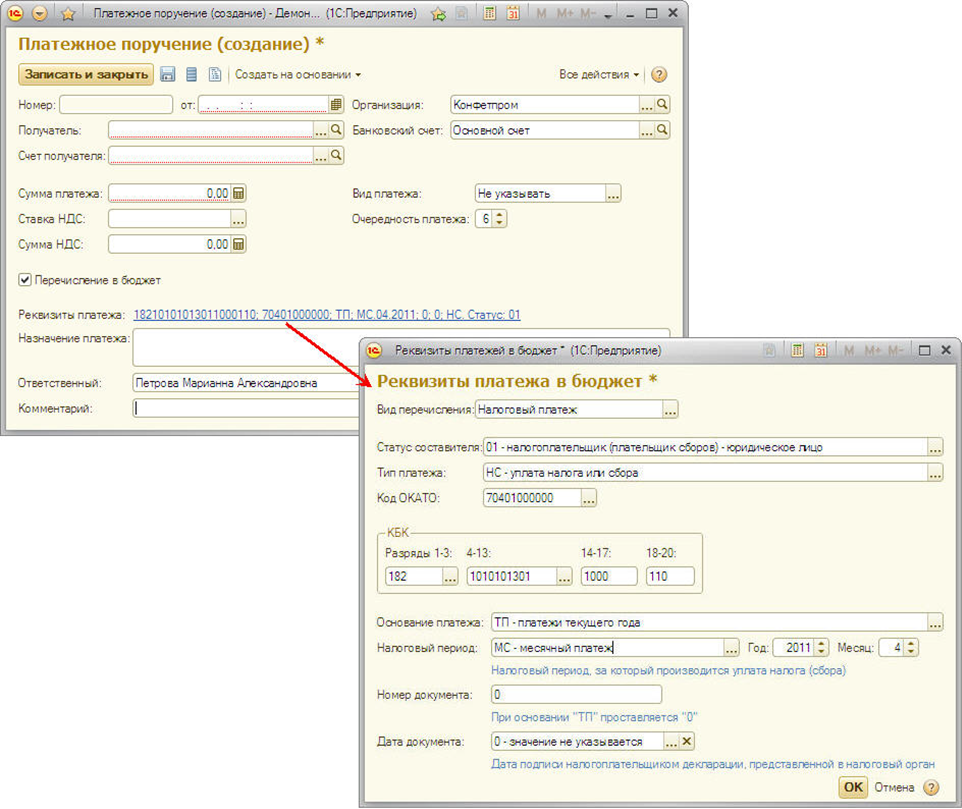This screenshot has height=809, width=962.
Task: Click the Вид перечисления ellipsis select button
Action: click(670, 410)
